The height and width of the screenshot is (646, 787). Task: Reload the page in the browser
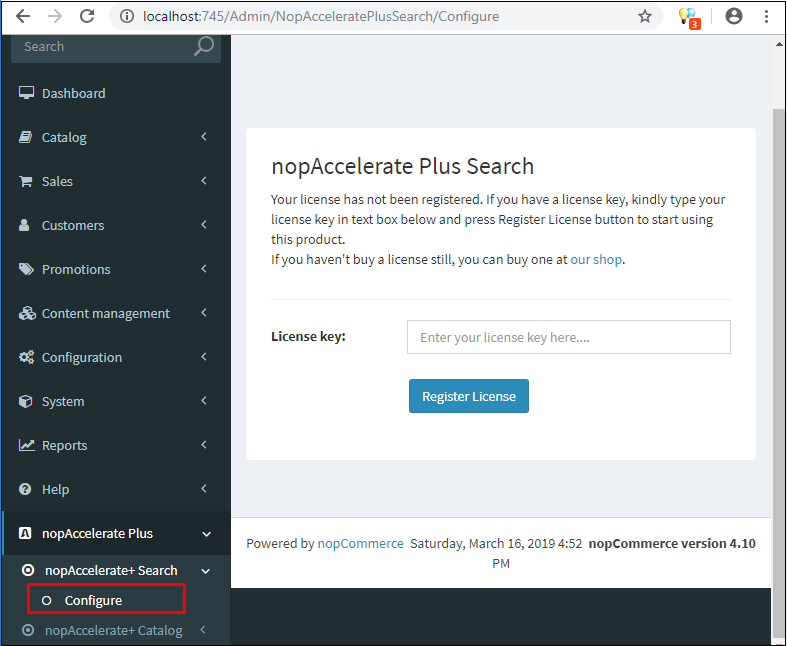[x=87, y=16]
